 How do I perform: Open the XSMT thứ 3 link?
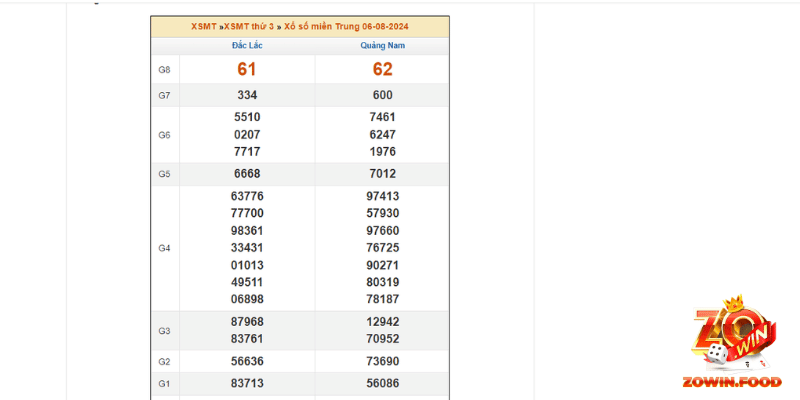[247, 26]
